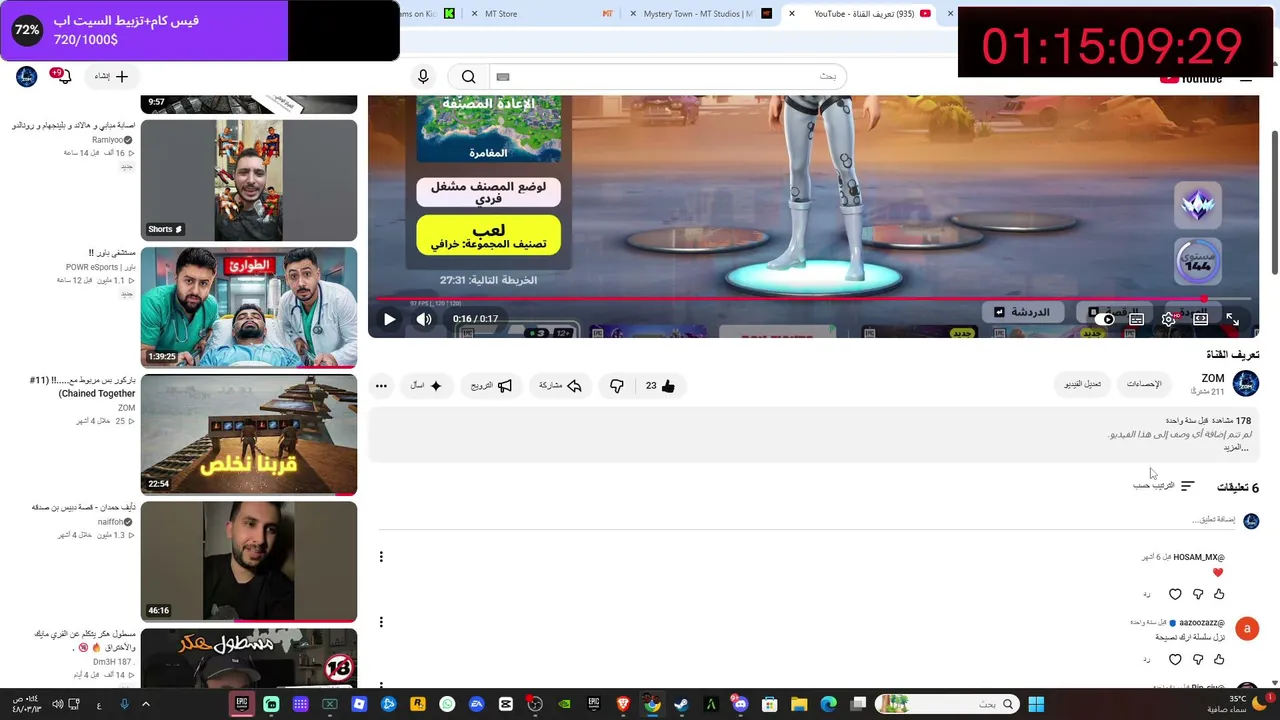Switch to theater mode in the player
The width and height of the screenshot is (1280, 720).
click(x=1201, y=319)
